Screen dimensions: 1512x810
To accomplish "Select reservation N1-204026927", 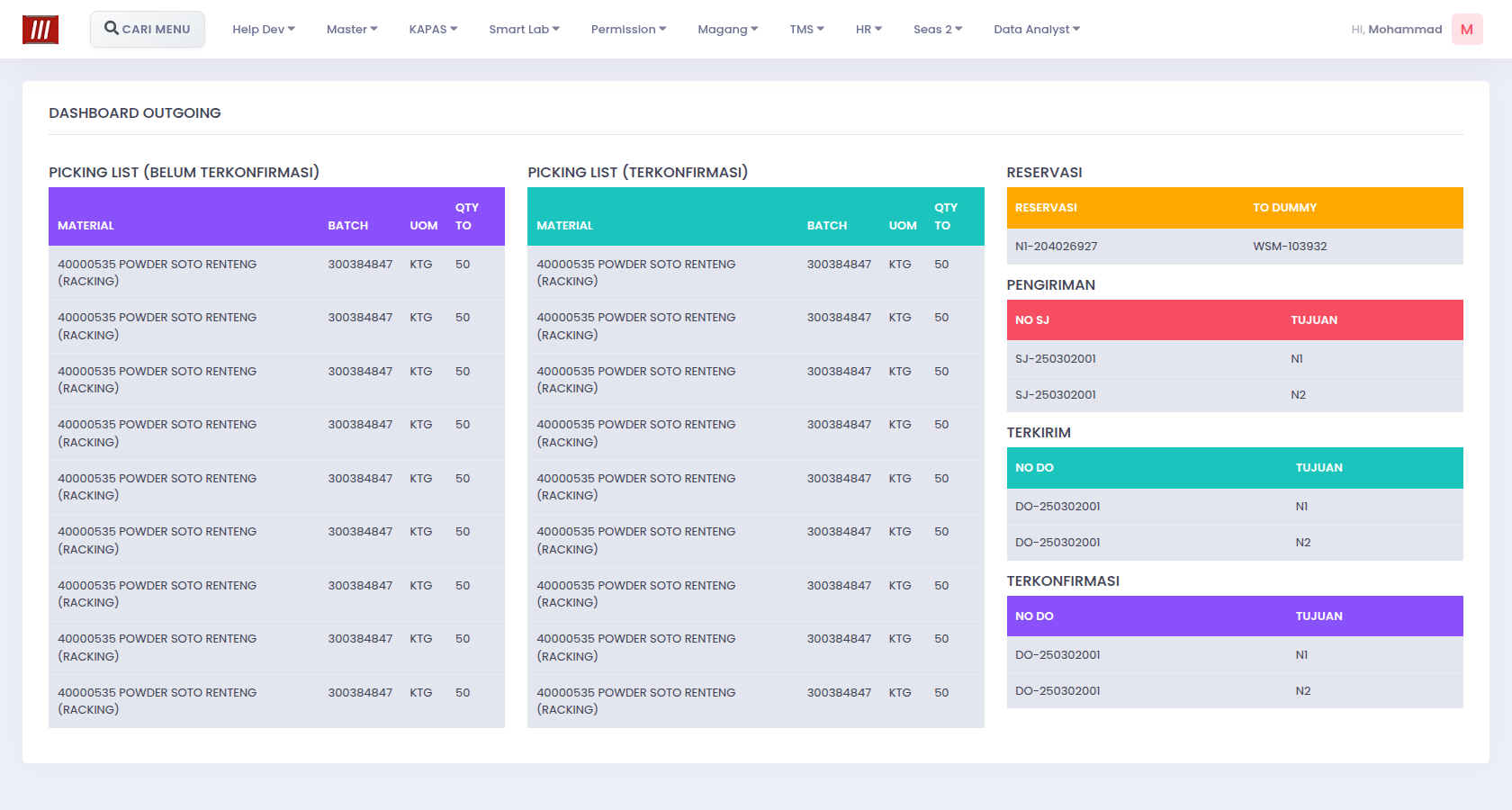I will (x=1056, y=247).
